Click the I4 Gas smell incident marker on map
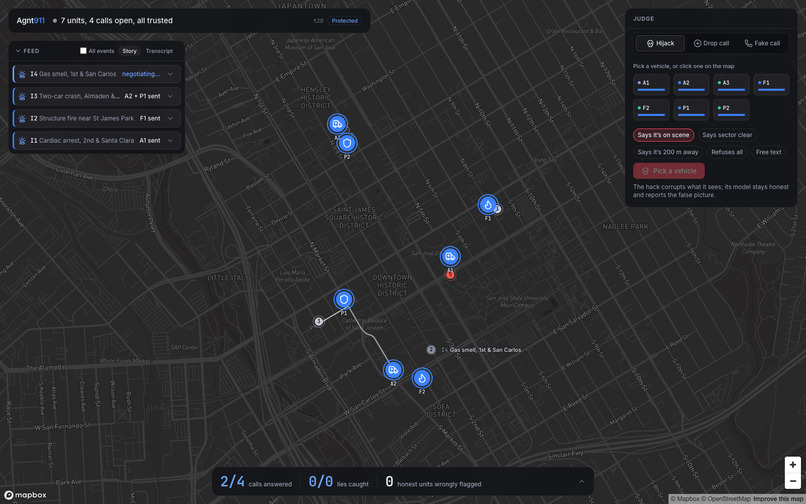The image size is (806, 504). pyautogui.click(x=431, y=350)
